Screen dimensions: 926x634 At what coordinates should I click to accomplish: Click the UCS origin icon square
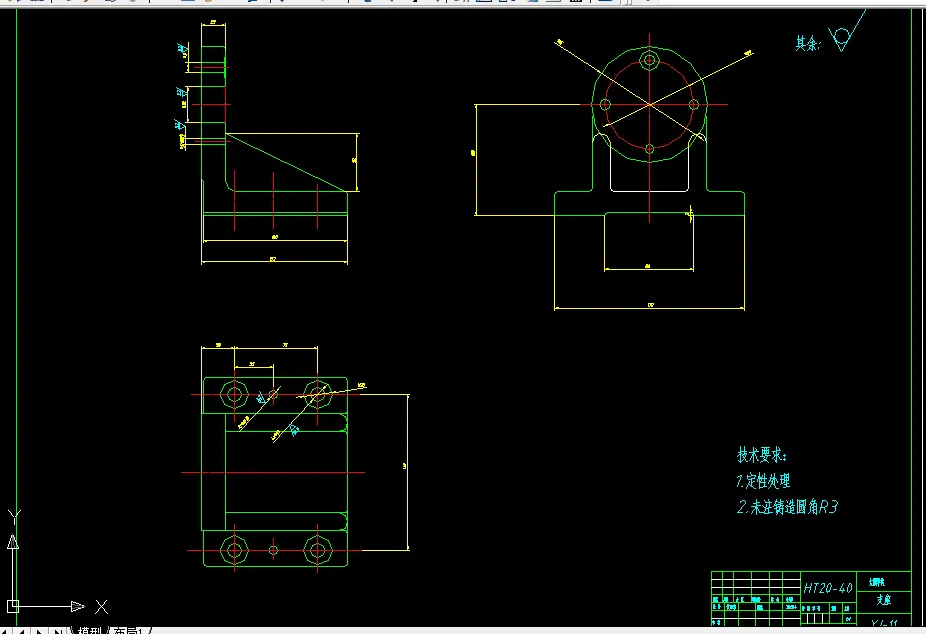[12, 606]
